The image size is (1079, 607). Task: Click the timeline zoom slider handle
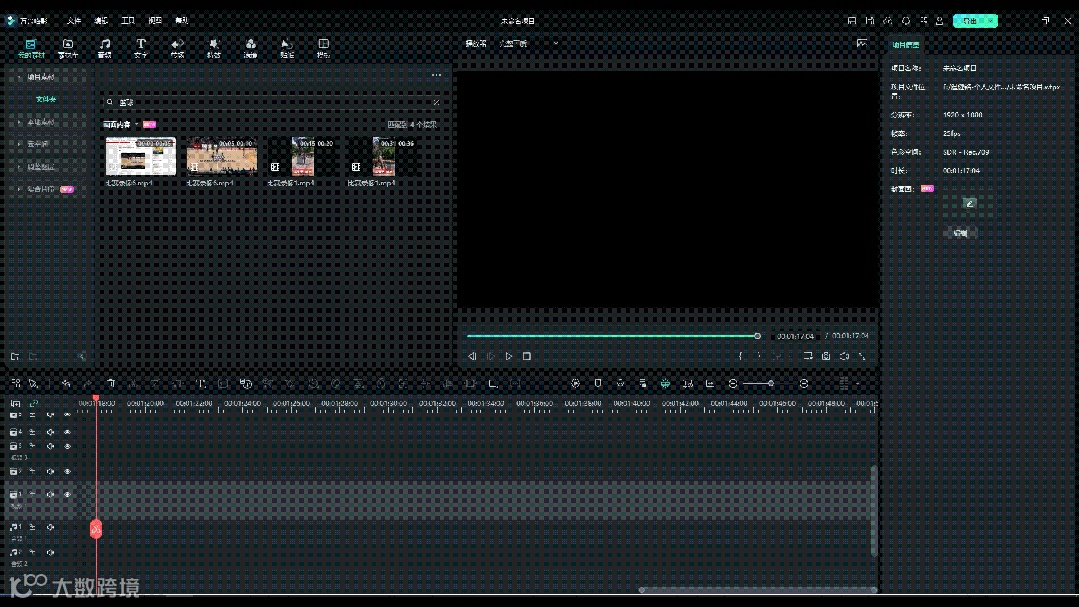tap(771, 383)
